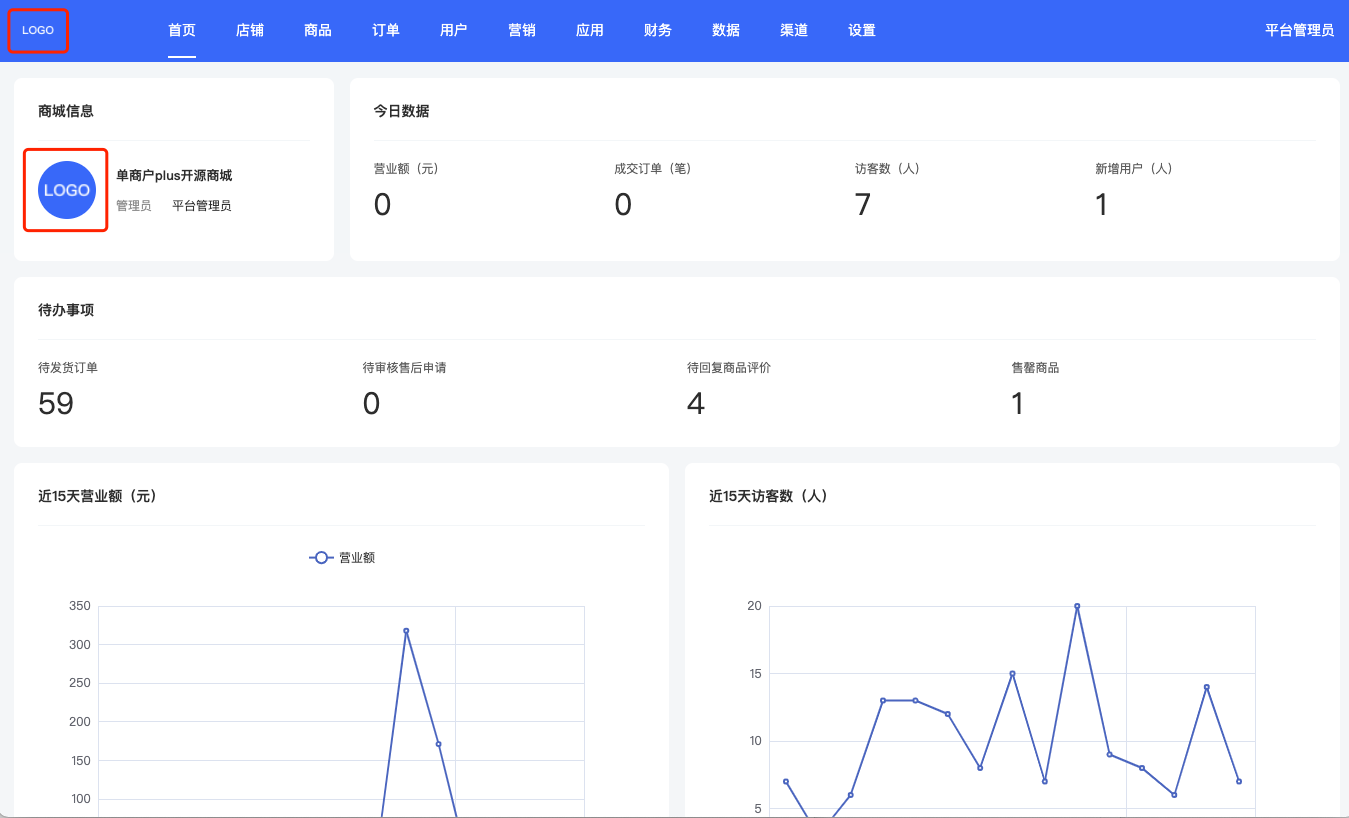The image size is (1349, 818).
Task: Open the 渠道 menu
Action: pos(794,30)
